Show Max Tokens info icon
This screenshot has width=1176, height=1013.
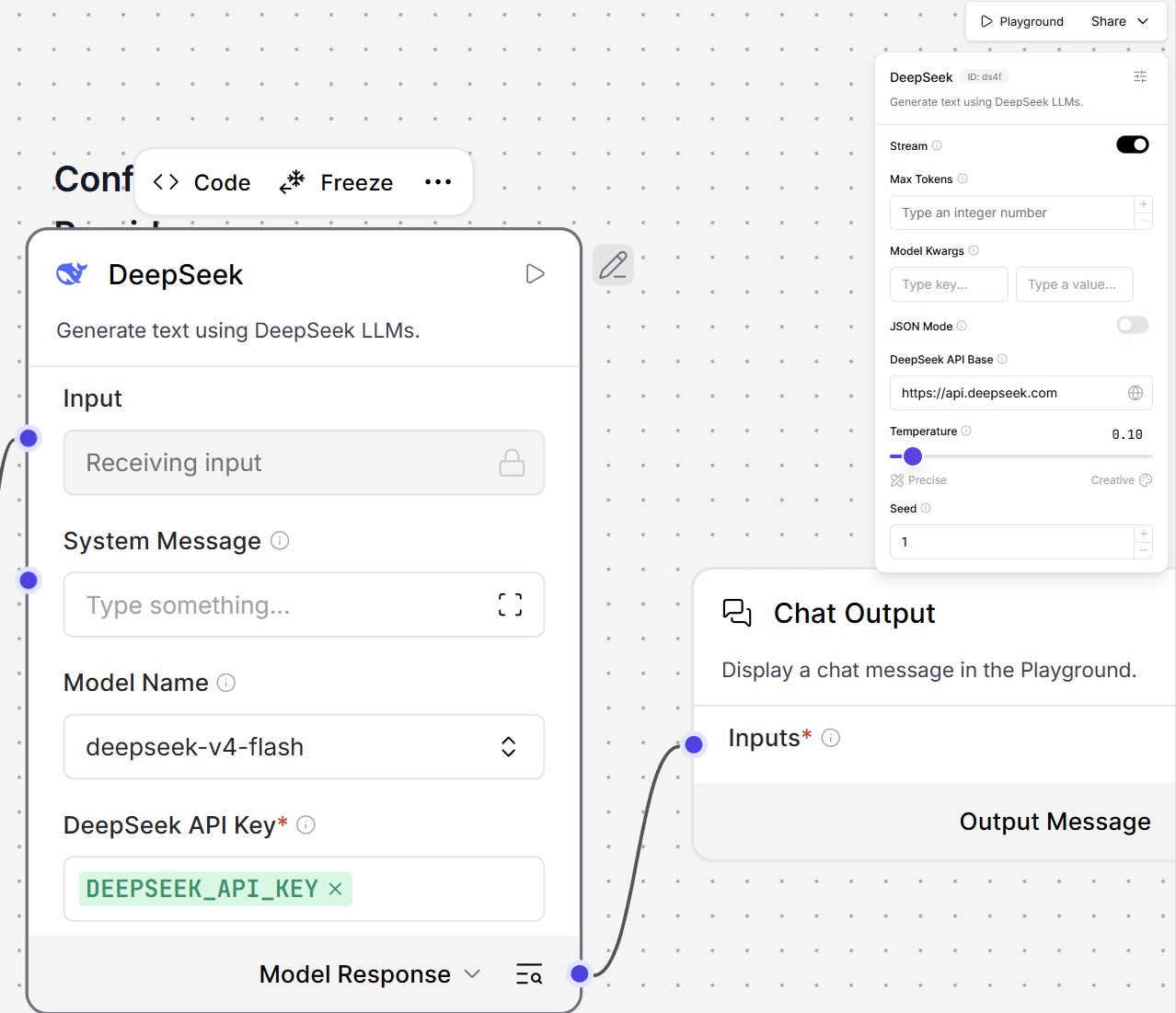point(963,178)
